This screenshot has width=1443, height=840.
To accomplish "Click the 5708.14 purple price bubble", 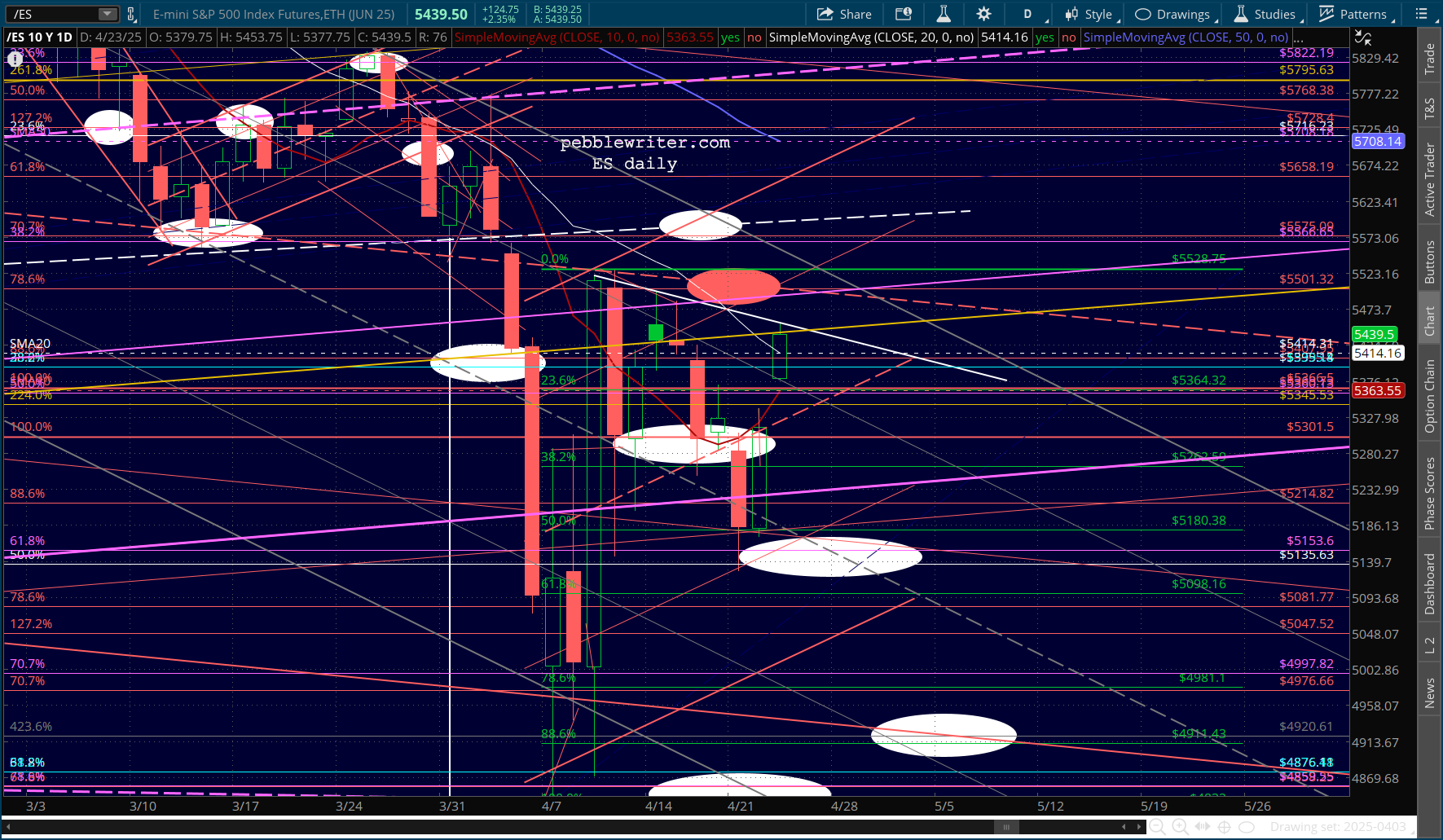I will point(1378,141).
